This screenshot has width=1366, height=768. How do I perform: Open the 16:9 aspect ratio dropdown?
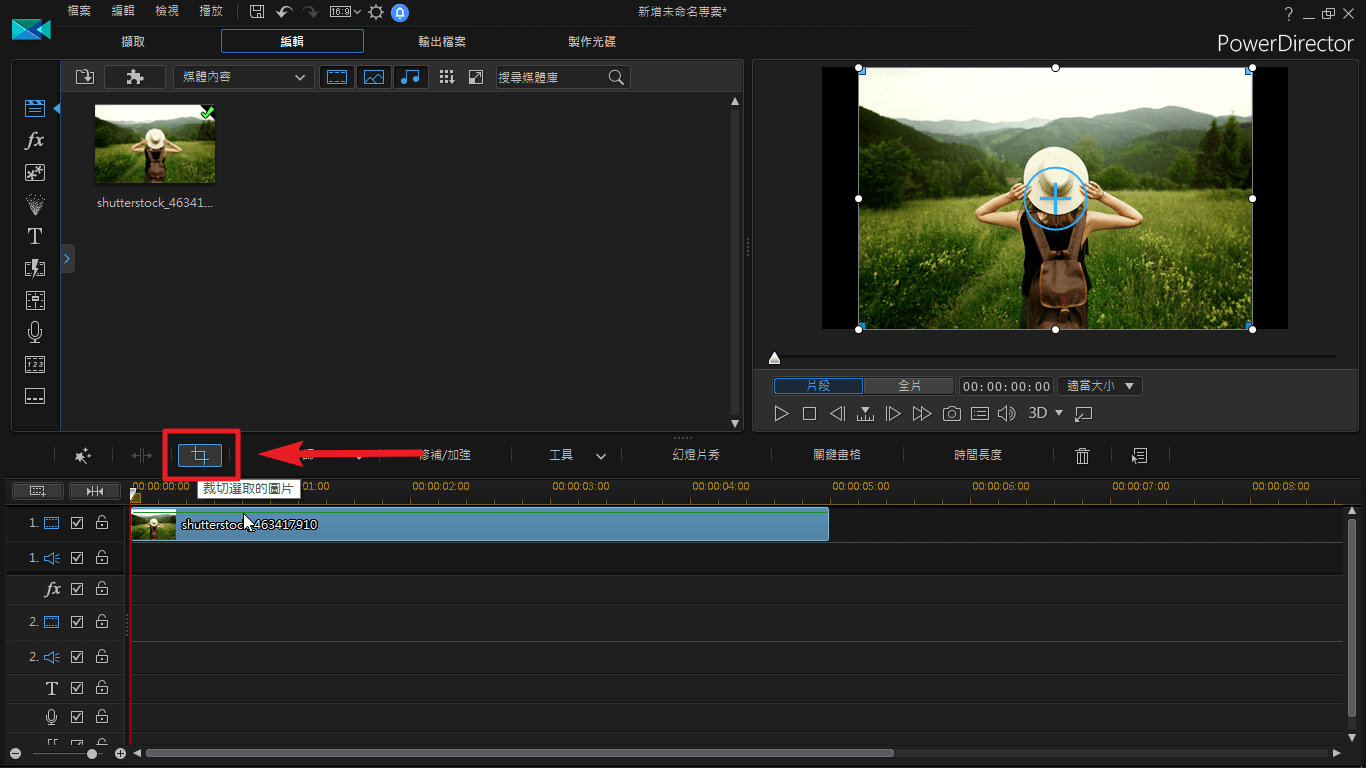[345, 12]
